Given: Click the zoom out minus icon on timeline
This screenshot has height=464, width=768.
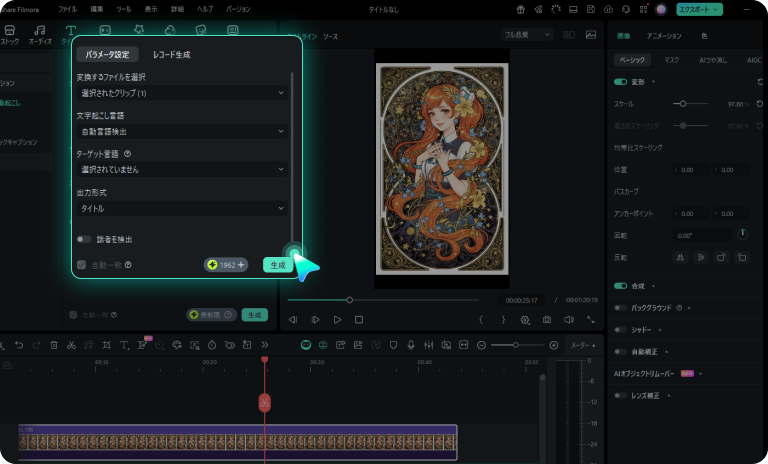Looking at the screenshot, I should pyautogui.click(x=481, y=345).
